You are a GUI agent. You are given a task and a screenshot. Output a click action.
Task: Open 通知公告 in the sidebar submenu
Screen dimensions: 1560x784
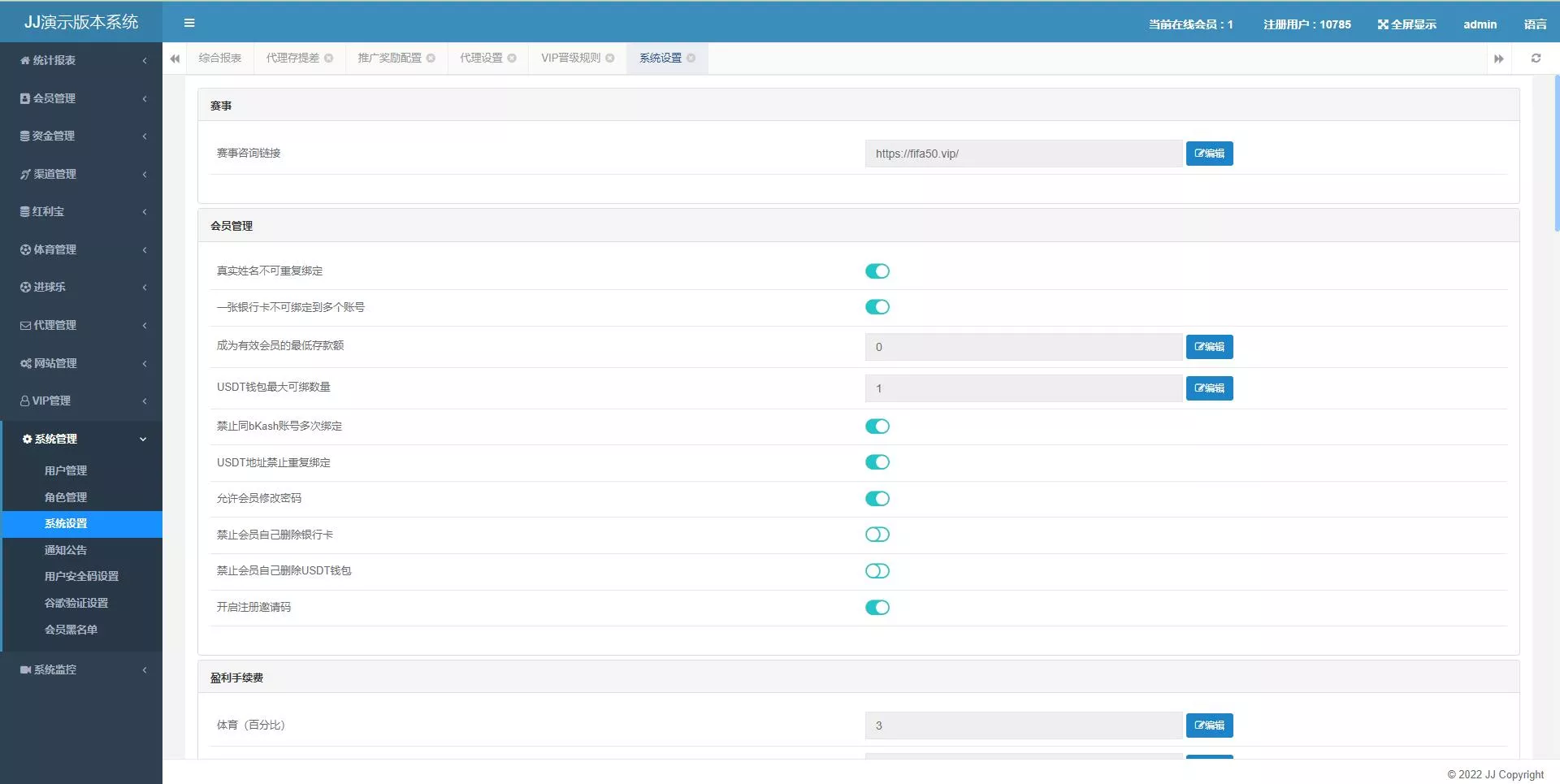click(x=66, y=550)
